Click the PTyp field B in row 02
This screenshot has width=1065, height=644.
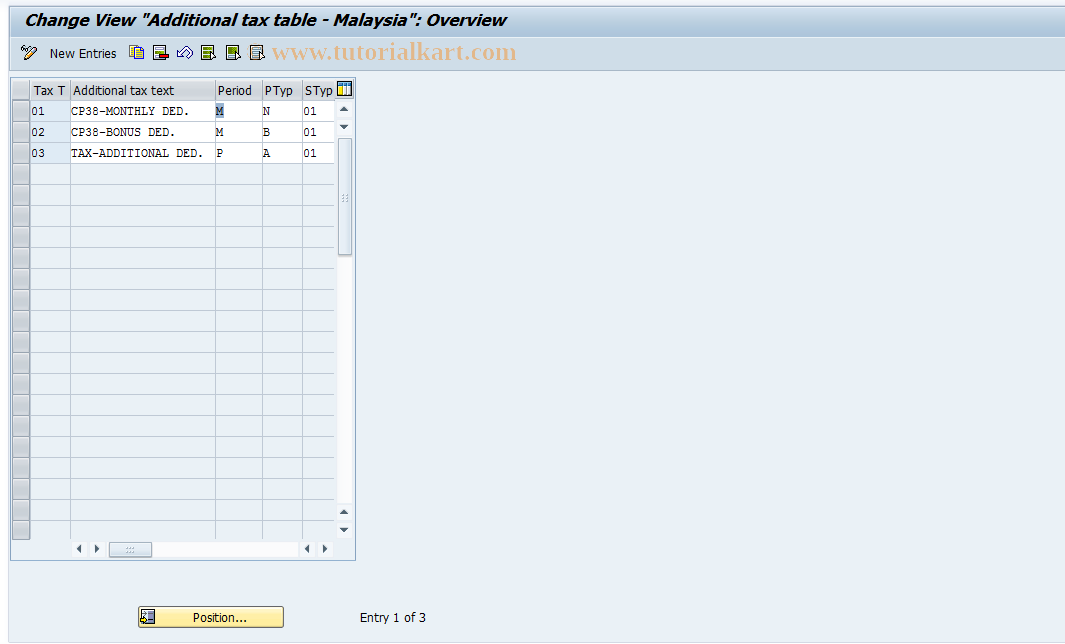click(282, 132)
